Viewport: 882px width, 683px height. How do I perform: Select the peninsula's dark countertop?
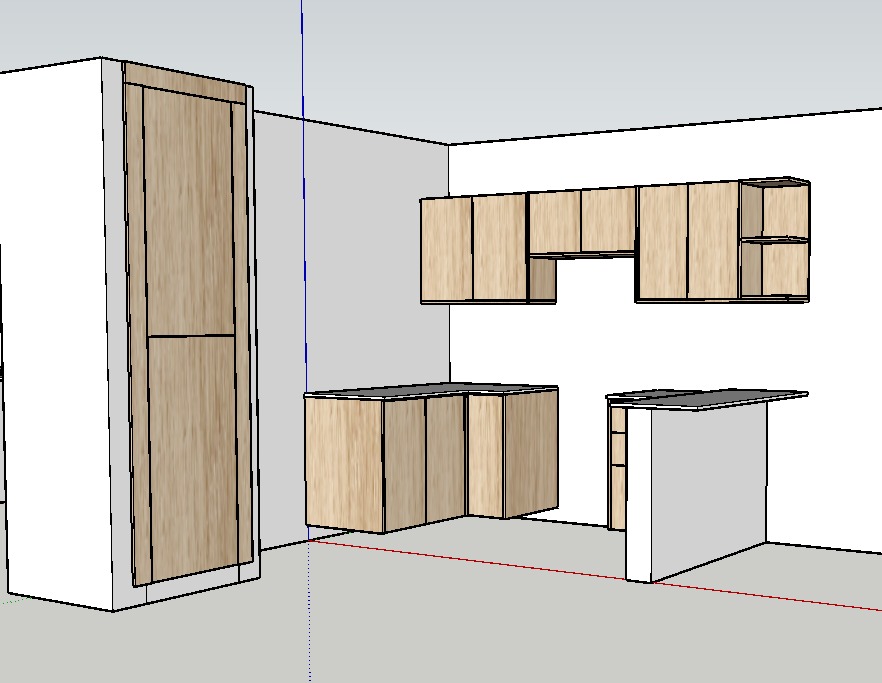(x=720, y=397)
